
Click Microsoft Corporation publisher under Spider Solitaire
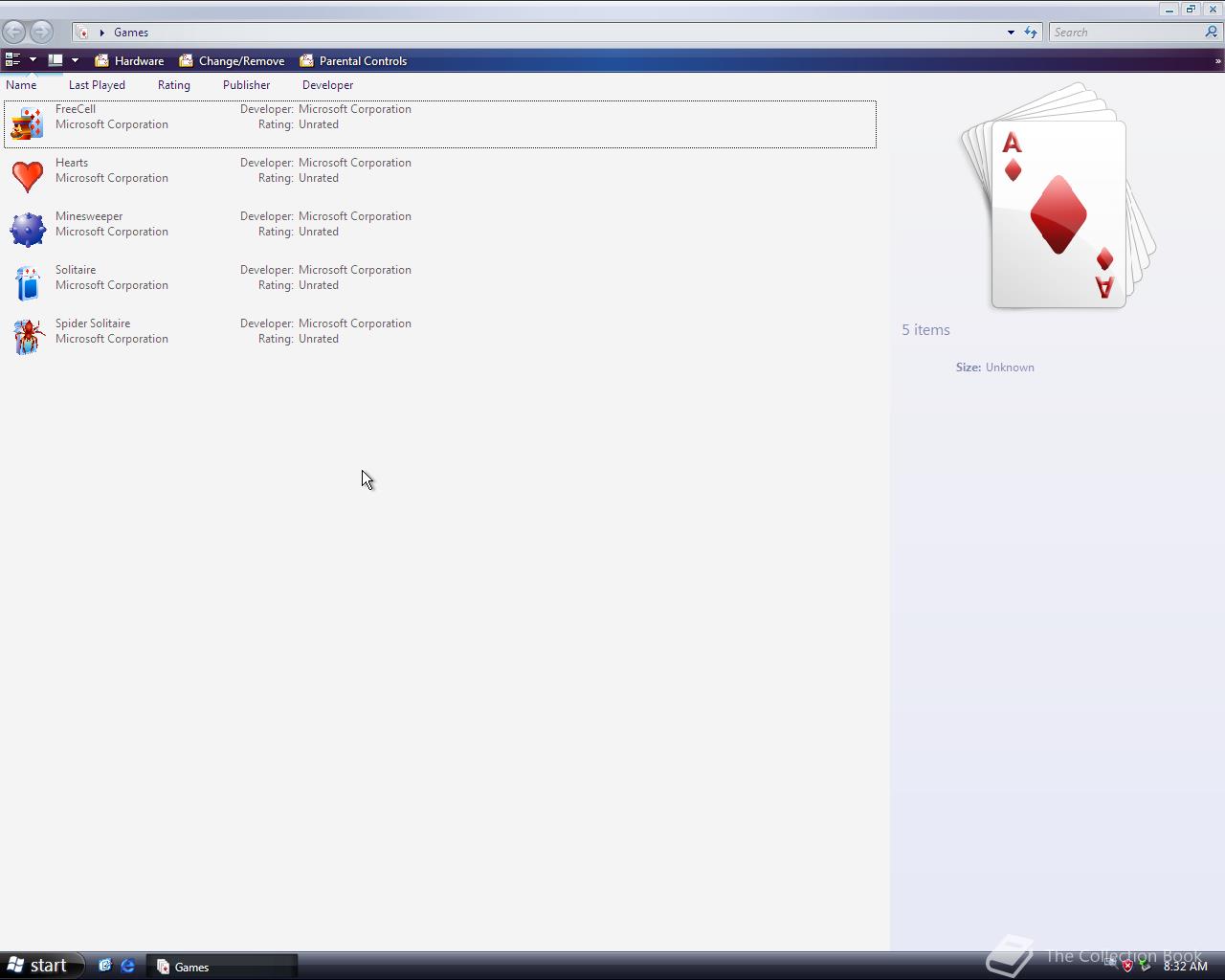112,339
